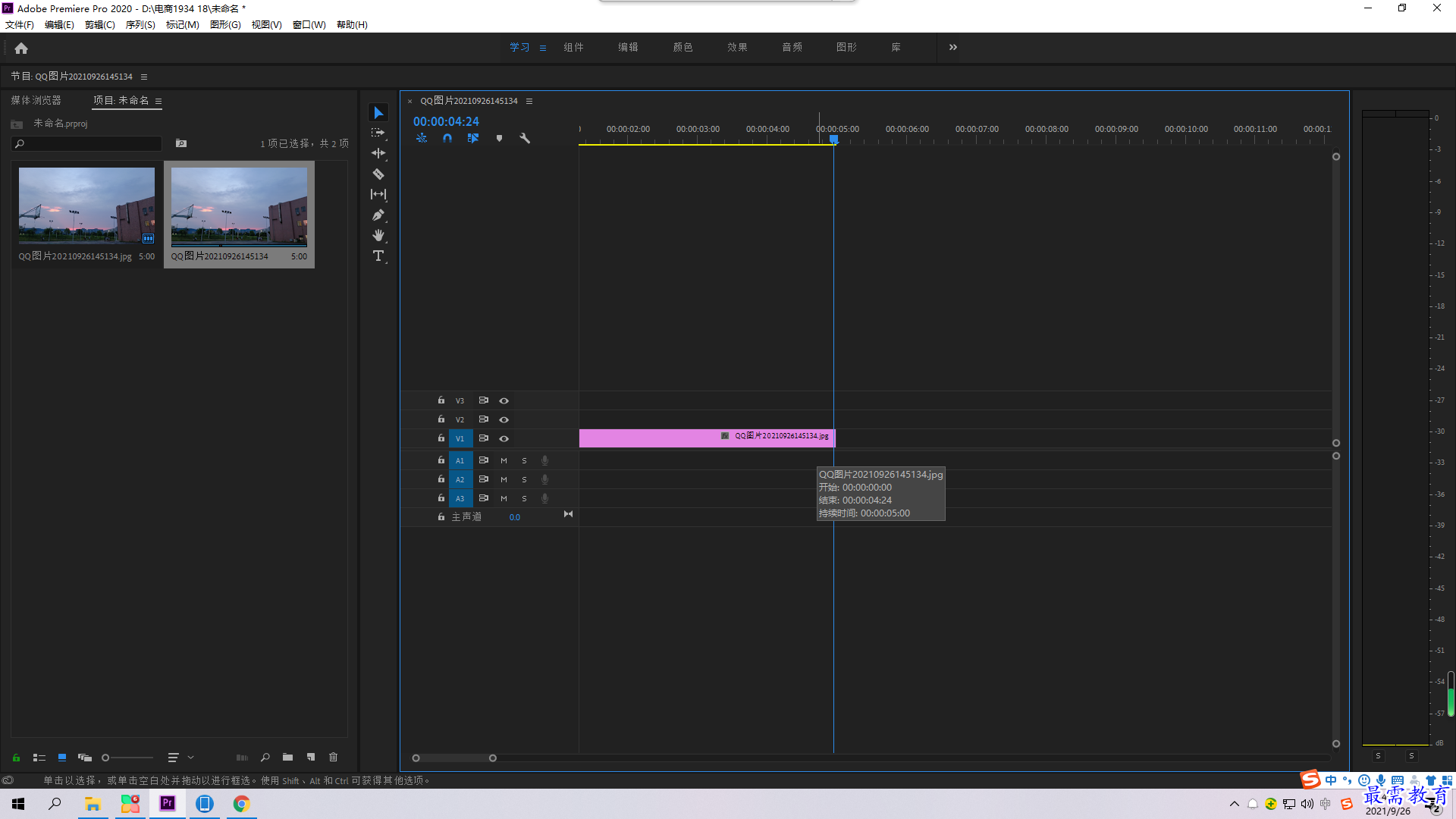Switch project panel to icon view
Screen dimensions: 1456x819
pos(62,758)
